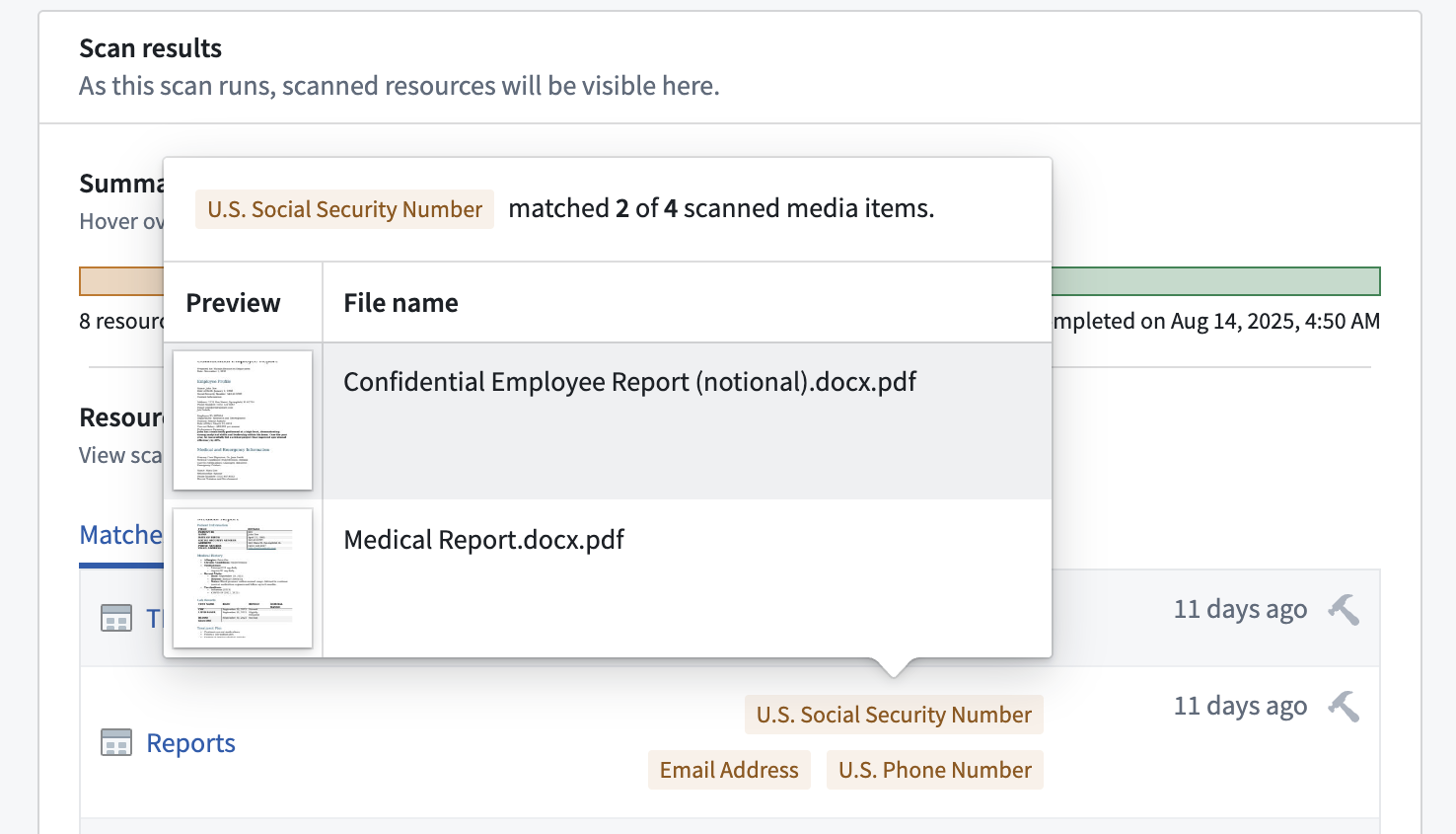Click the hammer icon on the topmost matched resource row
The height and width of the screenshot is (834, 1456).
[x=1343, y=609]
